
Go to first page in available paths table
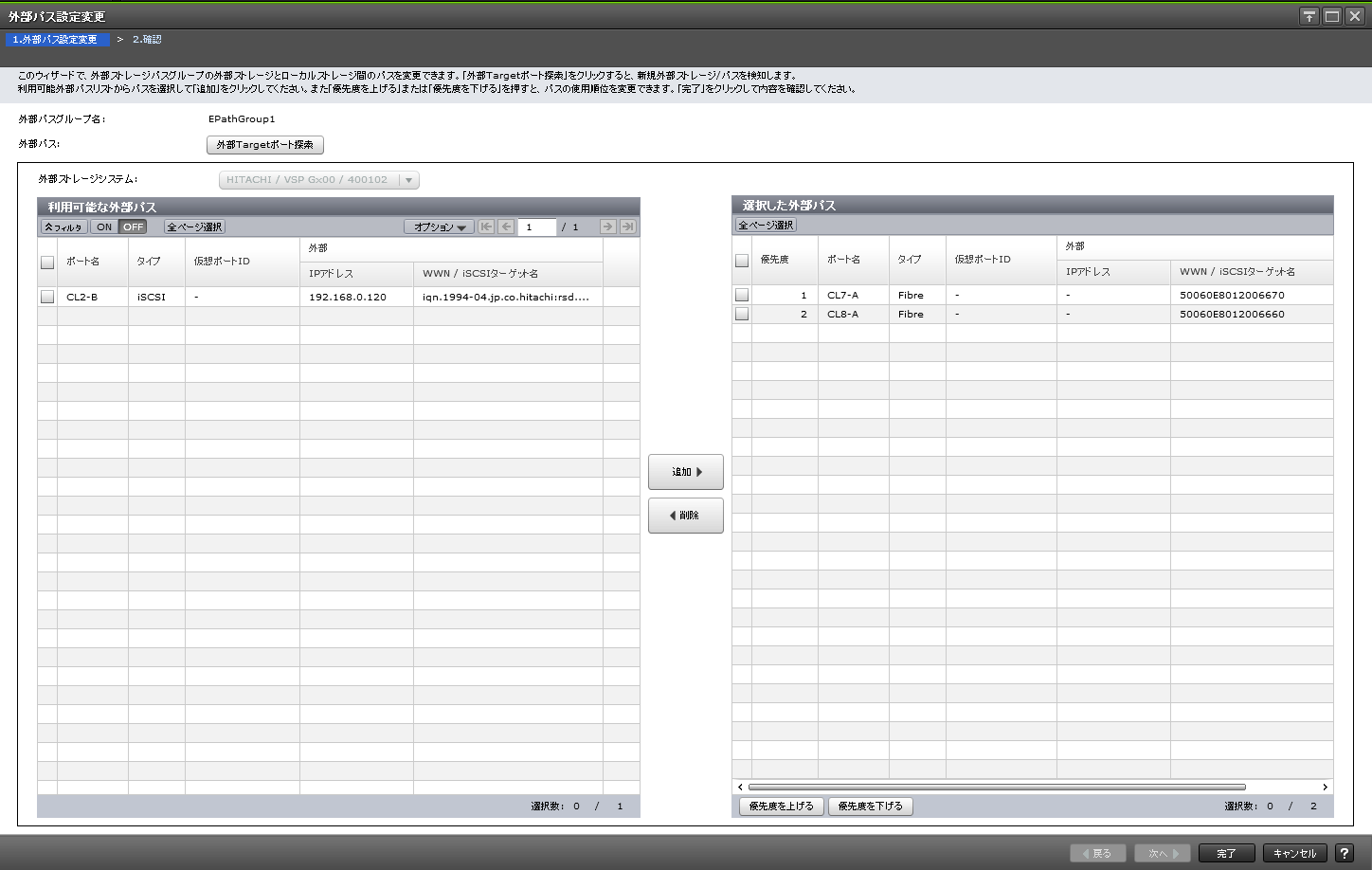pyautogui.click(x=486, y=227)
